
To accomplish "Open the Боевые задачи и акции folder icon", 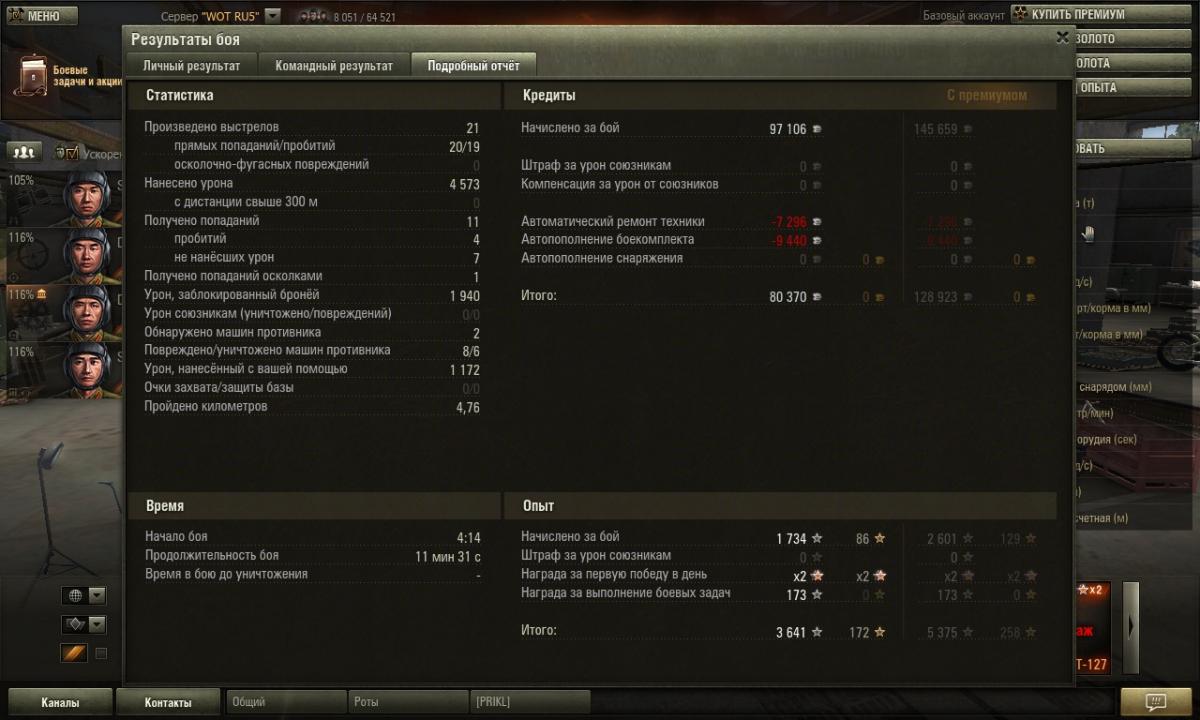I will point(33,75).
